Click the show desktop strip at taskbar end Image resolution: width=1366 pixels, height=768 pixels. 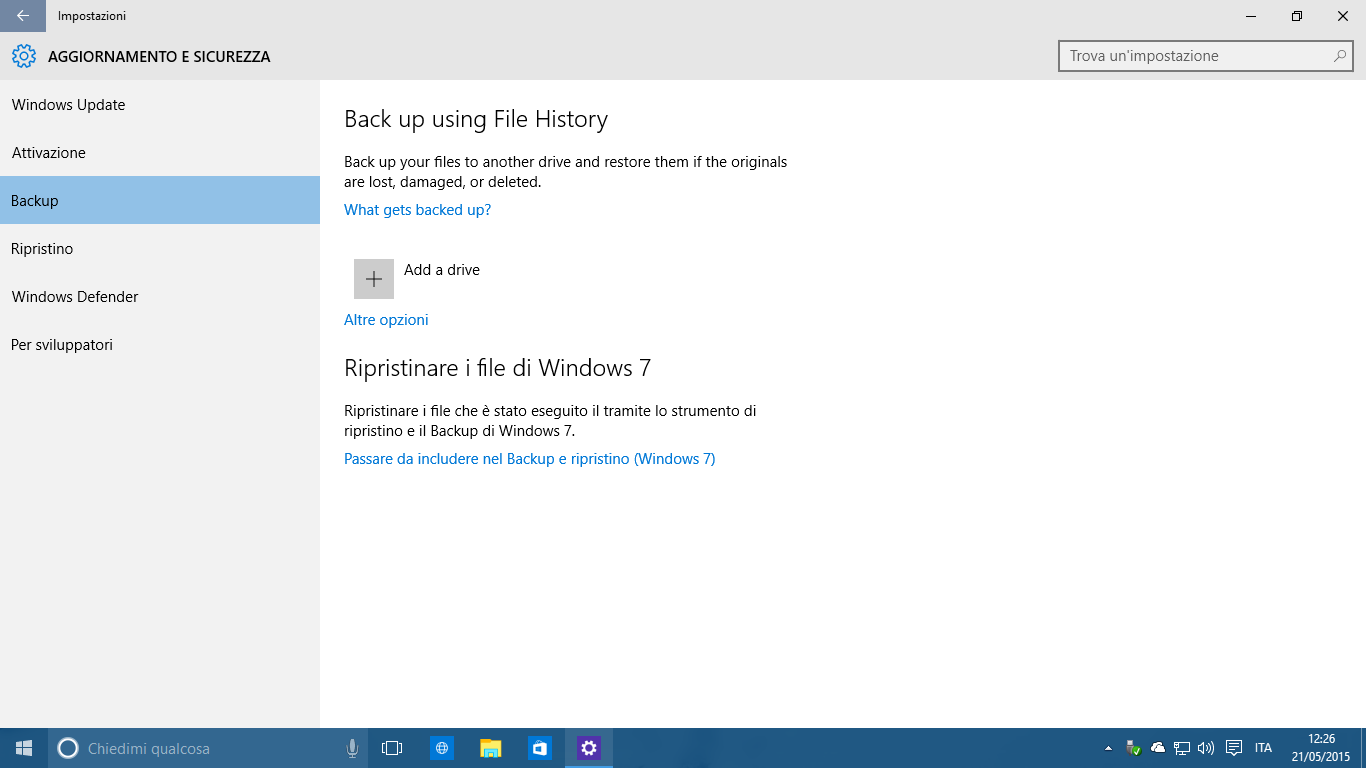click(1363, 748)
